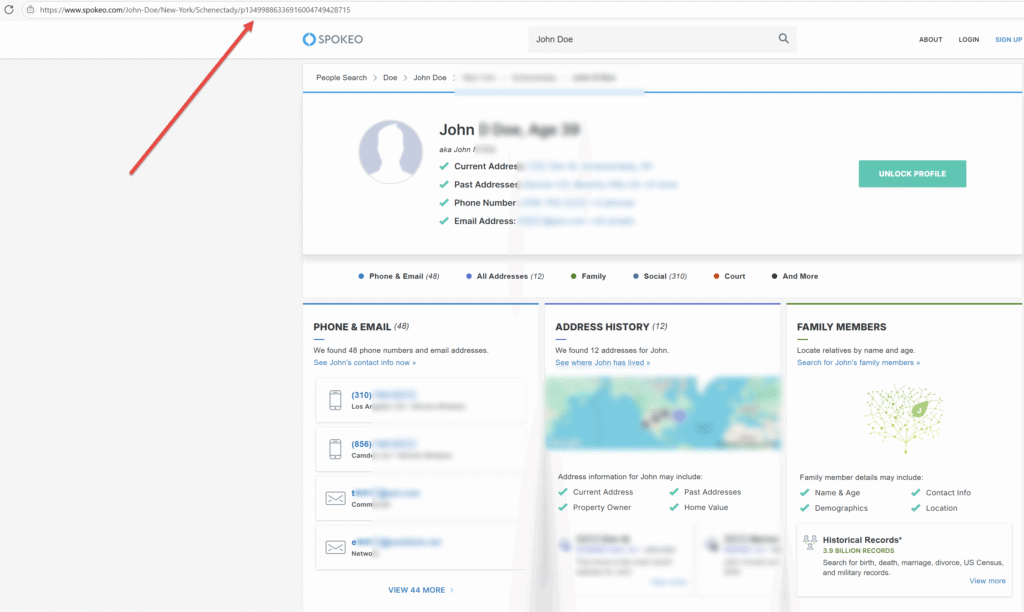Click View more under Historical Records

(987, 581)
